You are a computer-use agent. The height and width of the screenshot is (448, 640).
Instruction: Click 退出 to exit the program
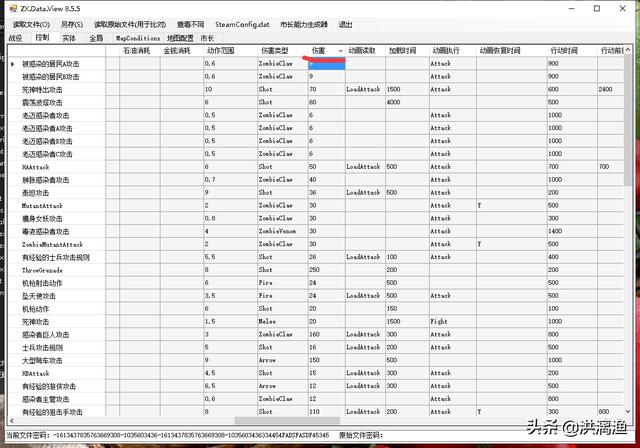tap(345, 24)
